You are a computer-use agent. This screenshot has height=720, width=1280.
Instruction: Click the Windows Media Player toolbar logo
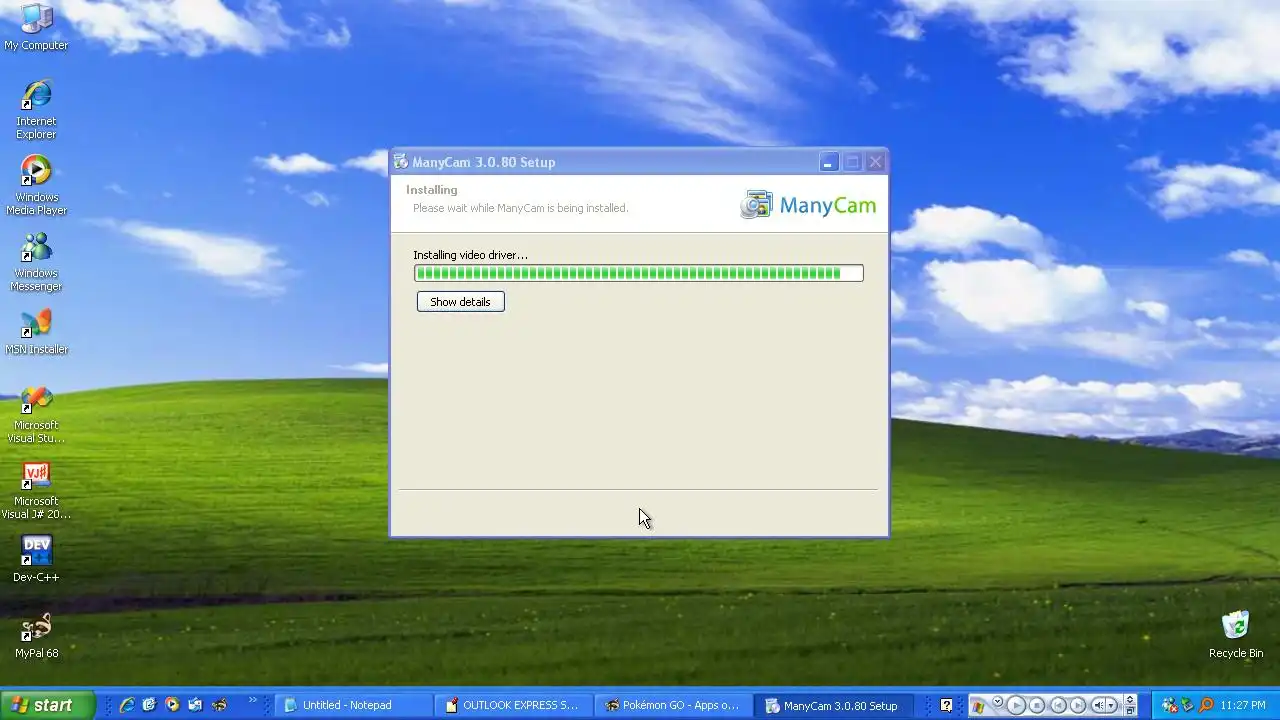(978, 706)
